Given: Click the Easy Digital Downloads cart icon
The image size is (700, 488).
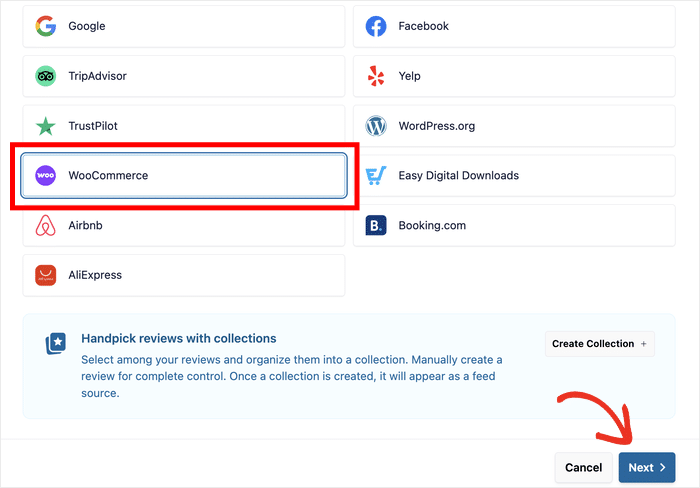Looking at the screenshot, I should click(x=376, y=175).
